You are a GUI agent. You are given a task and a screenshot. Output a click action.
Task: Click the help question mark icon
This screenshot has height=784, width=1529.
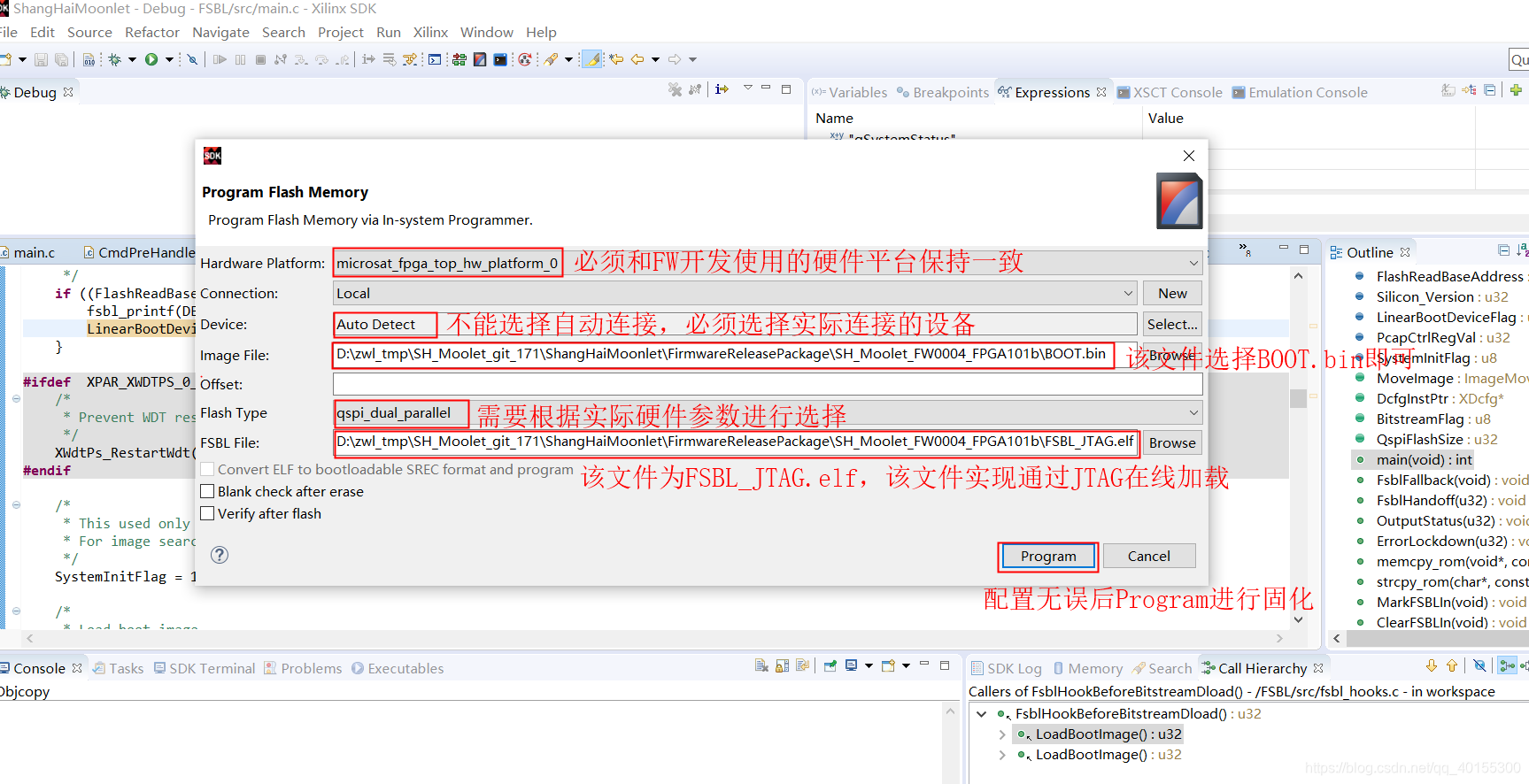(x=220, y=555)
